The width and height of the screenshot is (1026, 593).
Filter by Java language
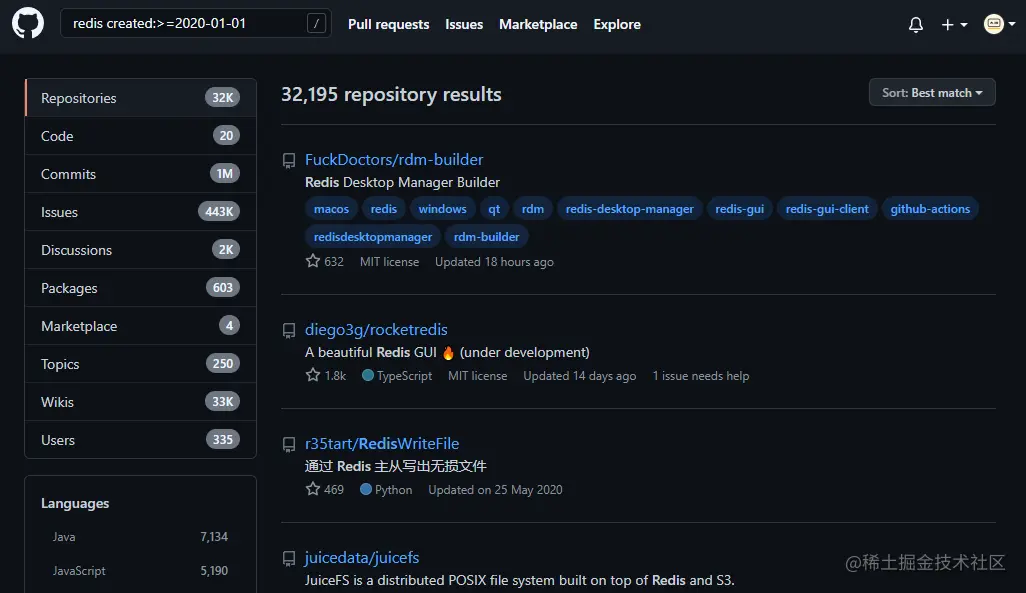pyautogui.click(x=140, y=537)
